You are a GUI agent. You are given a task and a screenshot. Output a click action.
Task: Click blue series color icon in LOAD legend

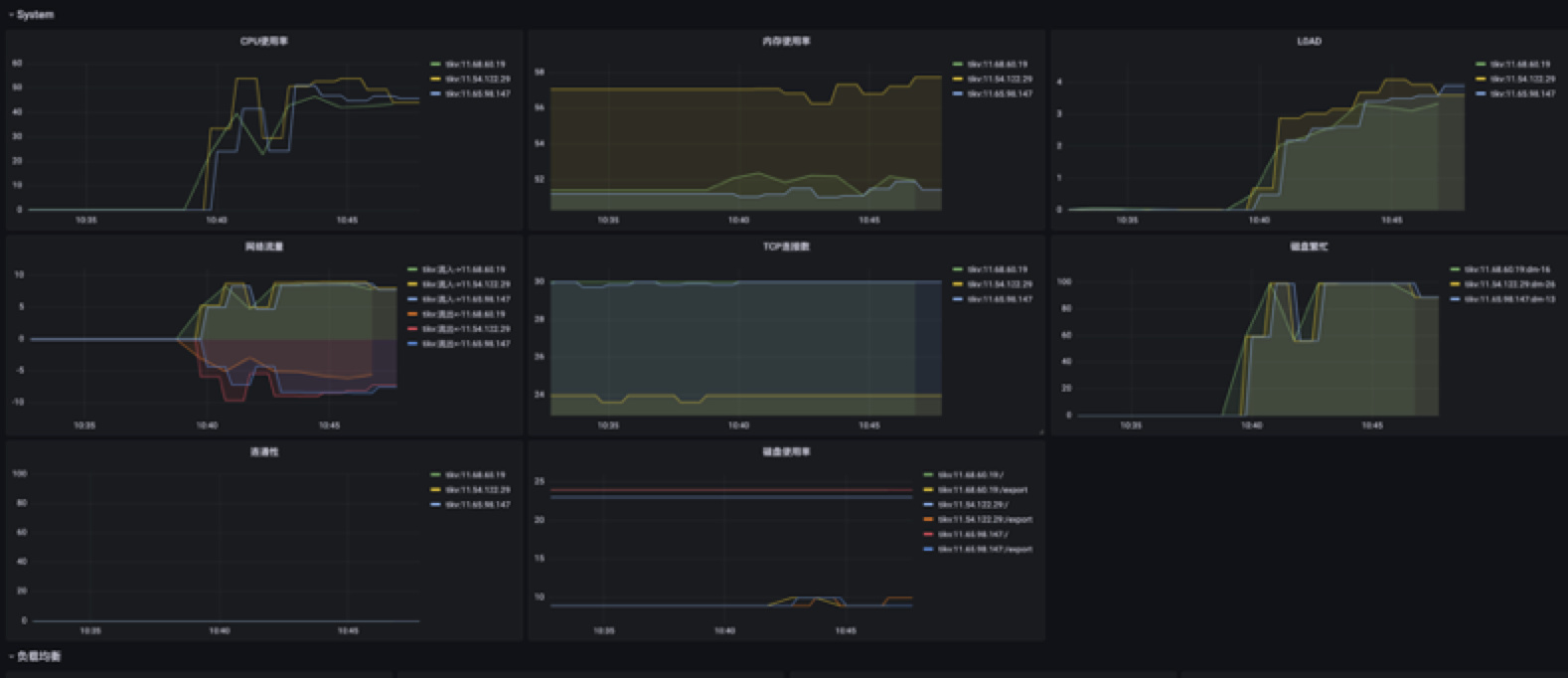(x=1481, y=93)
